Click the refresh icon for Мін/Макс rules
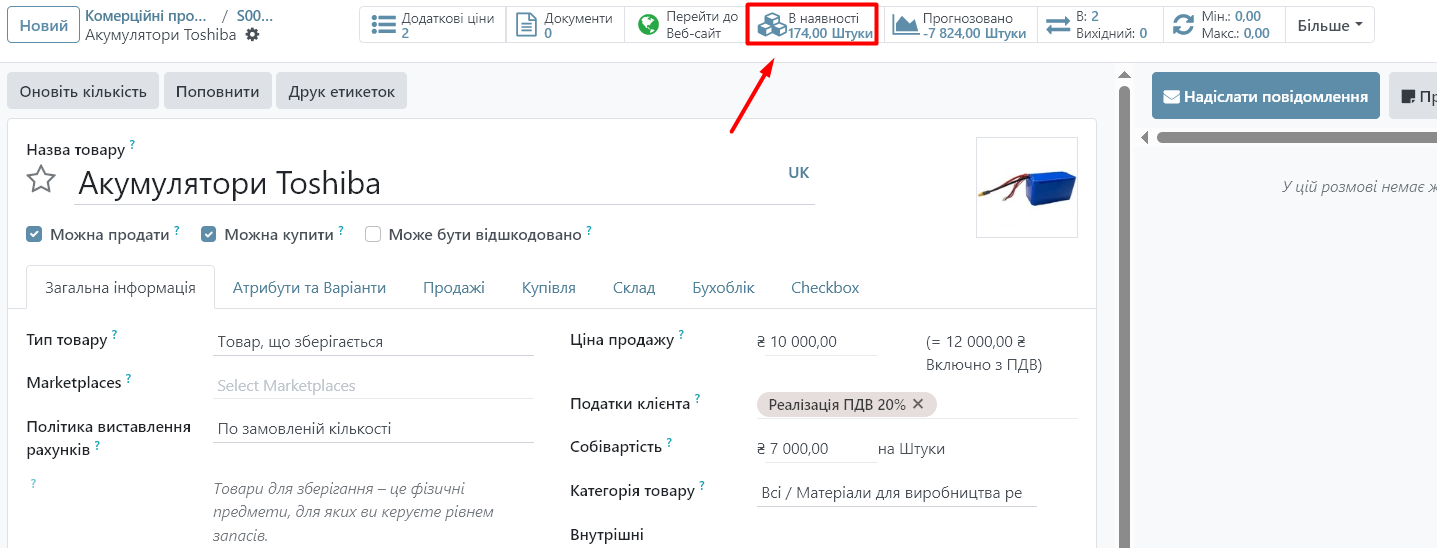This screenshot has width=1437, height=548. 1184,25
